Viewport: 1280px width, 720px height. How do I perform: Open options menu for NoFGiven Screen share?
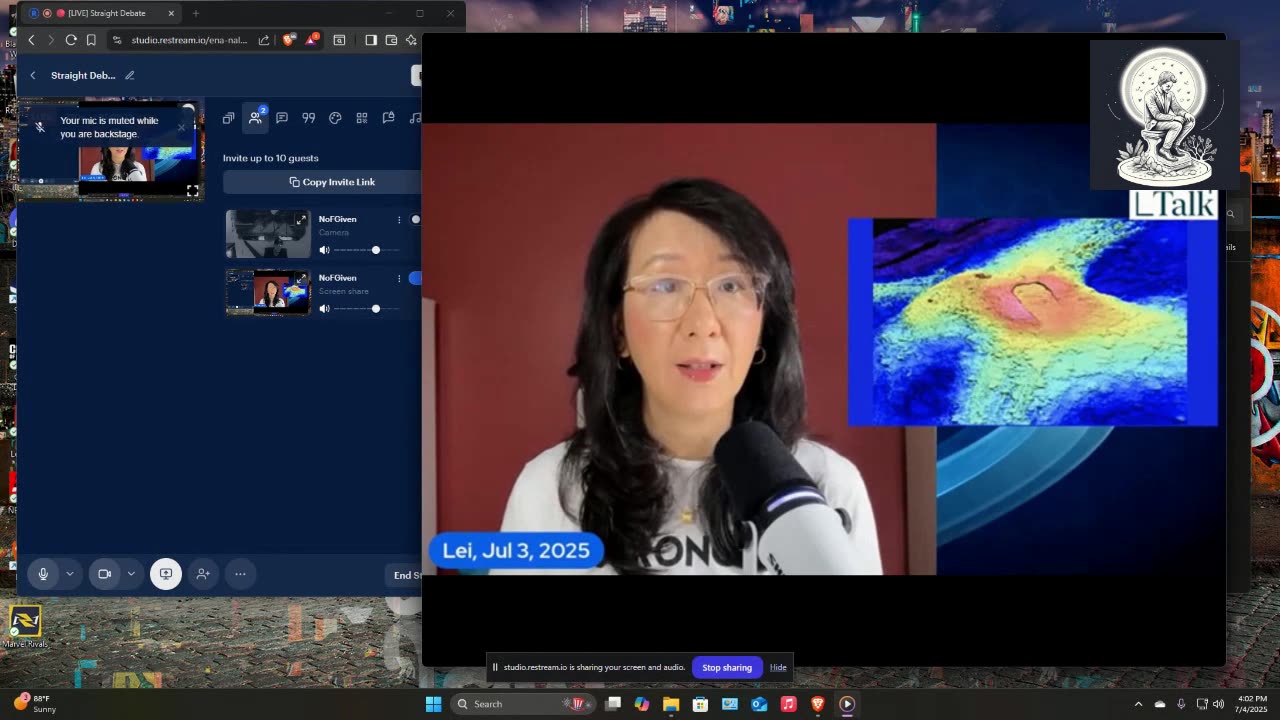[399, 278]
